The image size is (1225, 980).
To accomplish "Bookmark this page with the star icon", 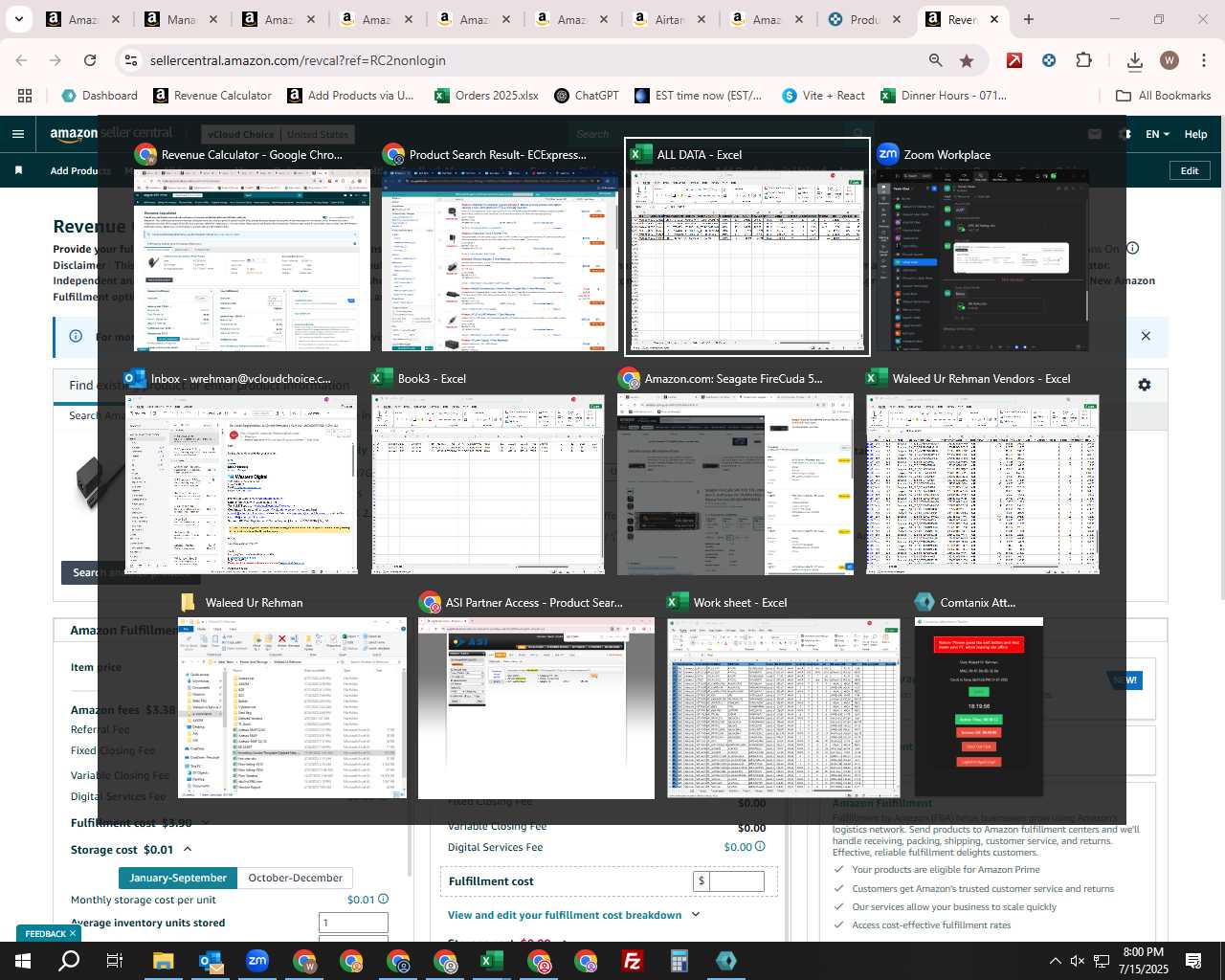I will click(x=967, y=60).
